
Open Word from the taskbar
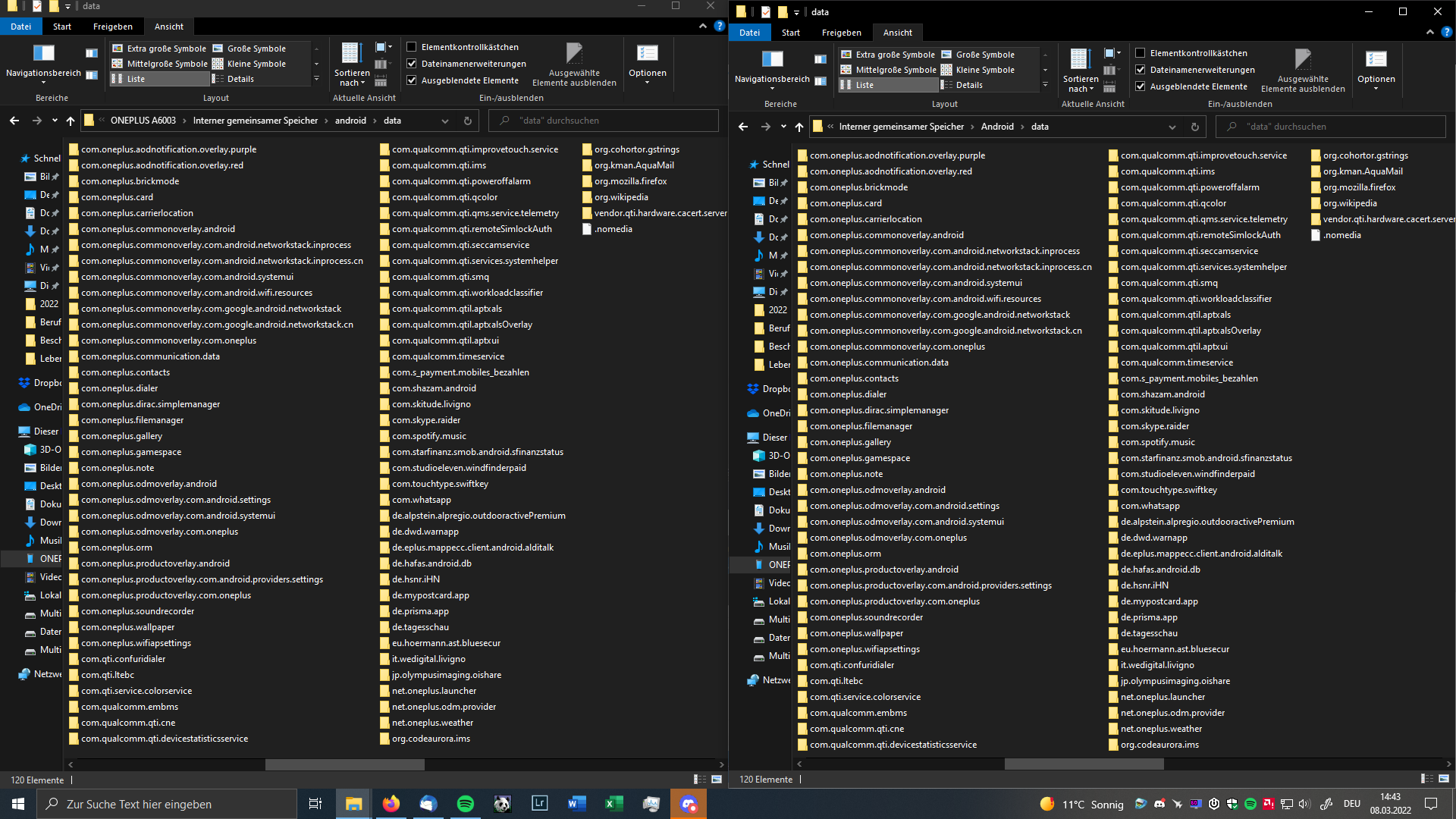tap(577, 804)
